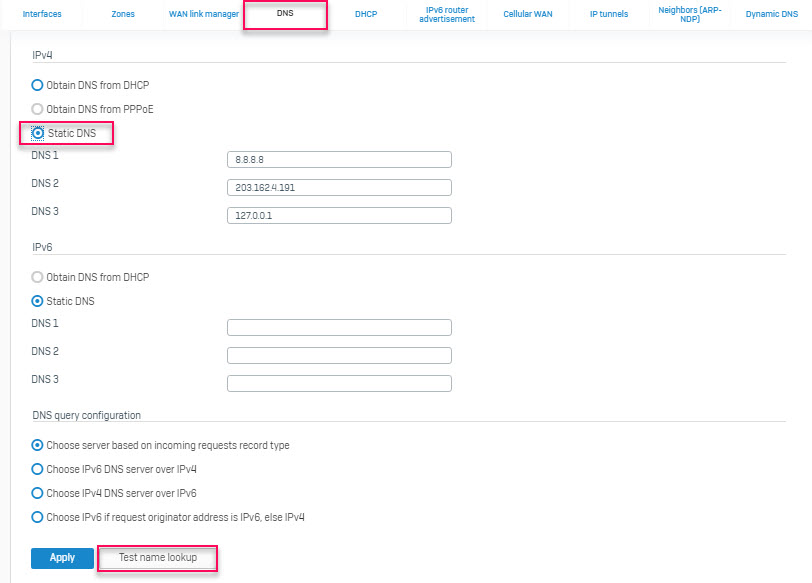This screenshot has width=812, height=583.
Task: Select Obtain DNS from PPPoE option
Action: 37,109
